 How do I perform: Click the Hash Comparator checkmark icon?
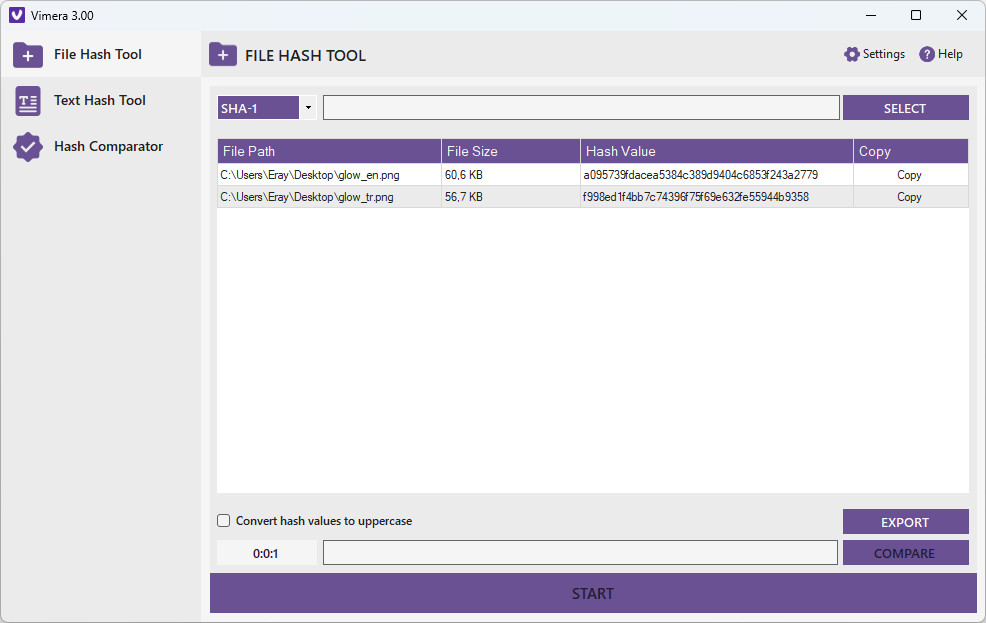[x=28, y=147]
